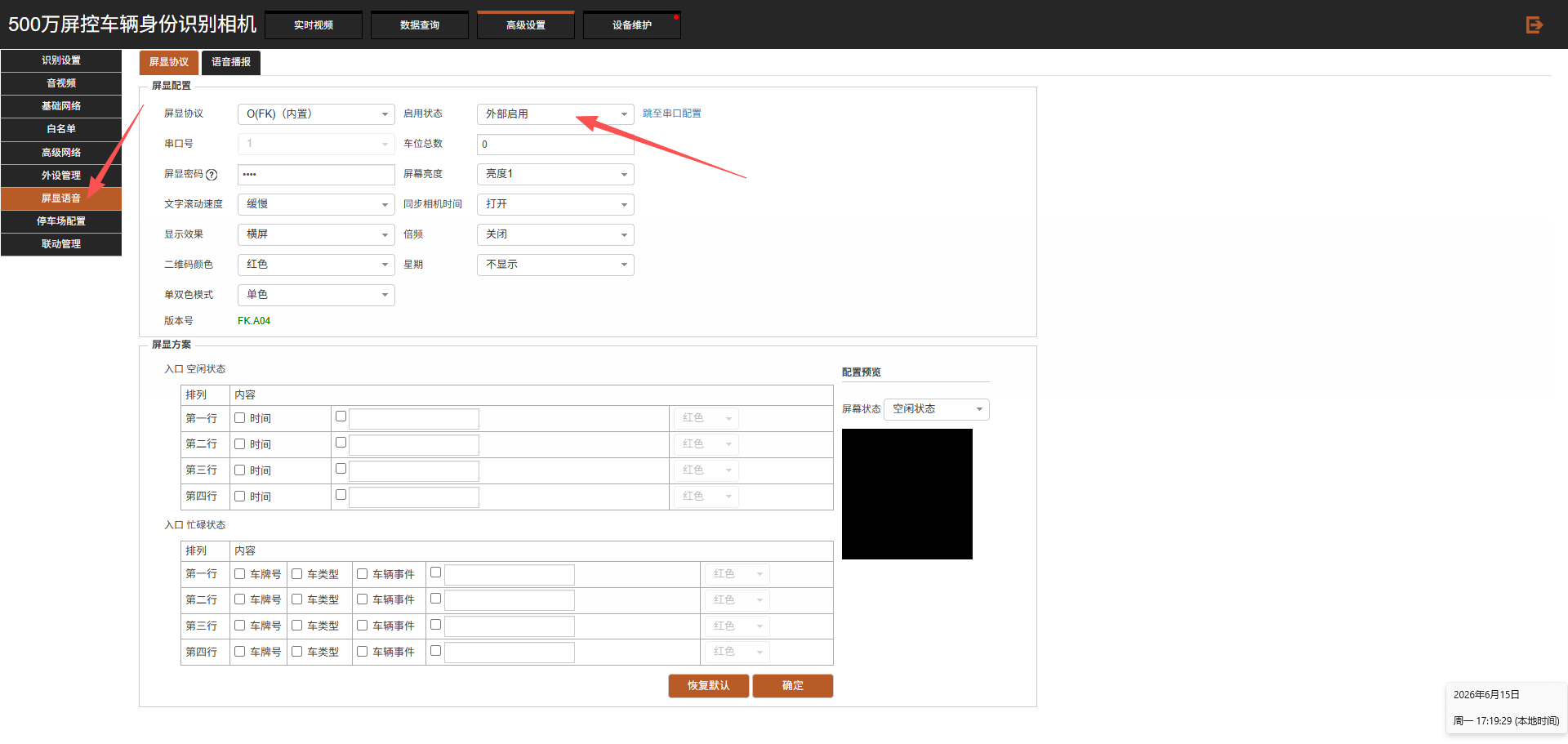Open the 显示效果 dropdown
The image size is (1568, 744).
tap(316, 234)
